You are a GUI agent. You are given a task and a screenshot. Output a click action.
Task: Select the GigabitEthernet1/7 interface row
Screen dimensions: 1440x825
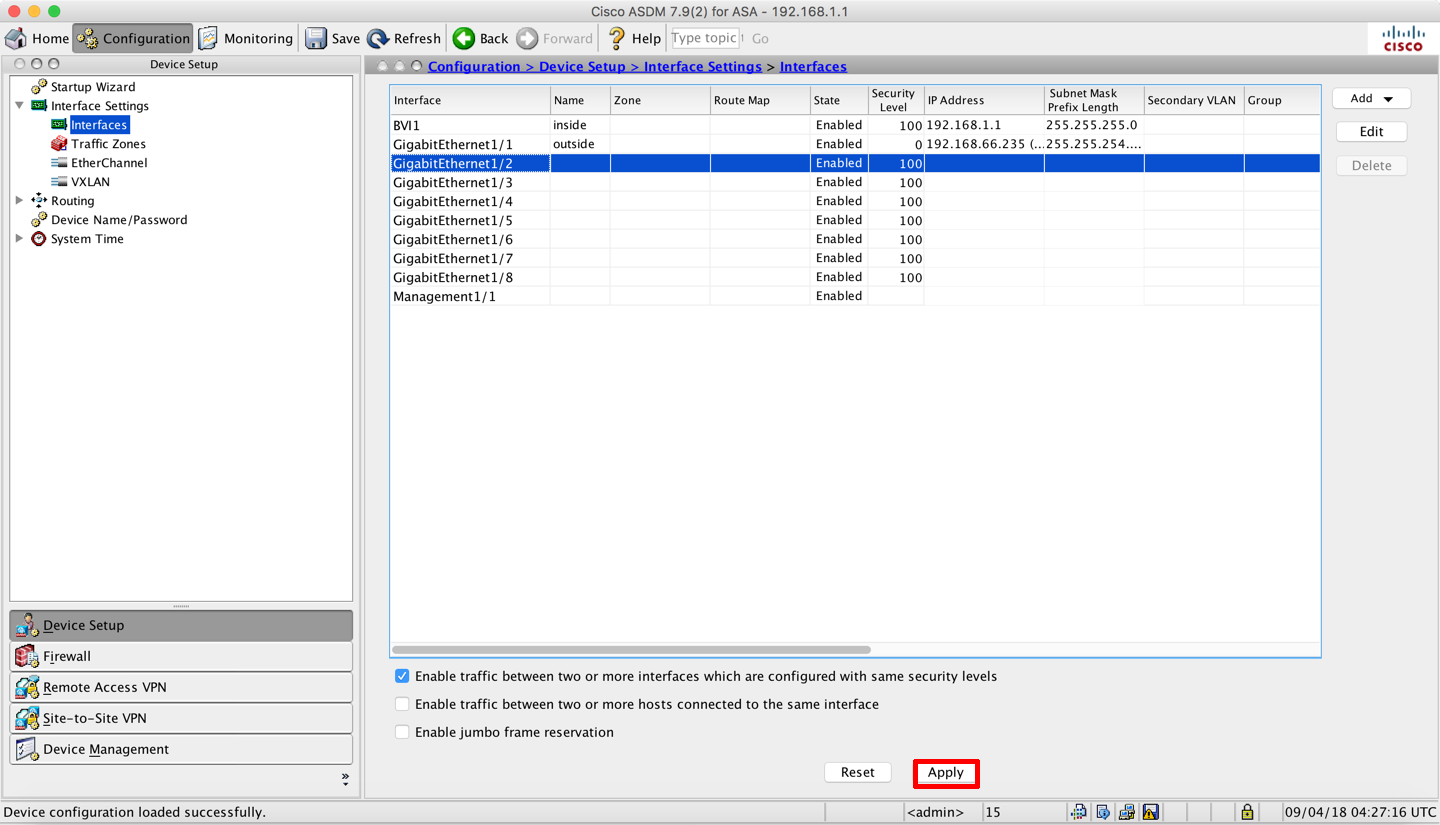pyautogui.click(x=855, y=258)
